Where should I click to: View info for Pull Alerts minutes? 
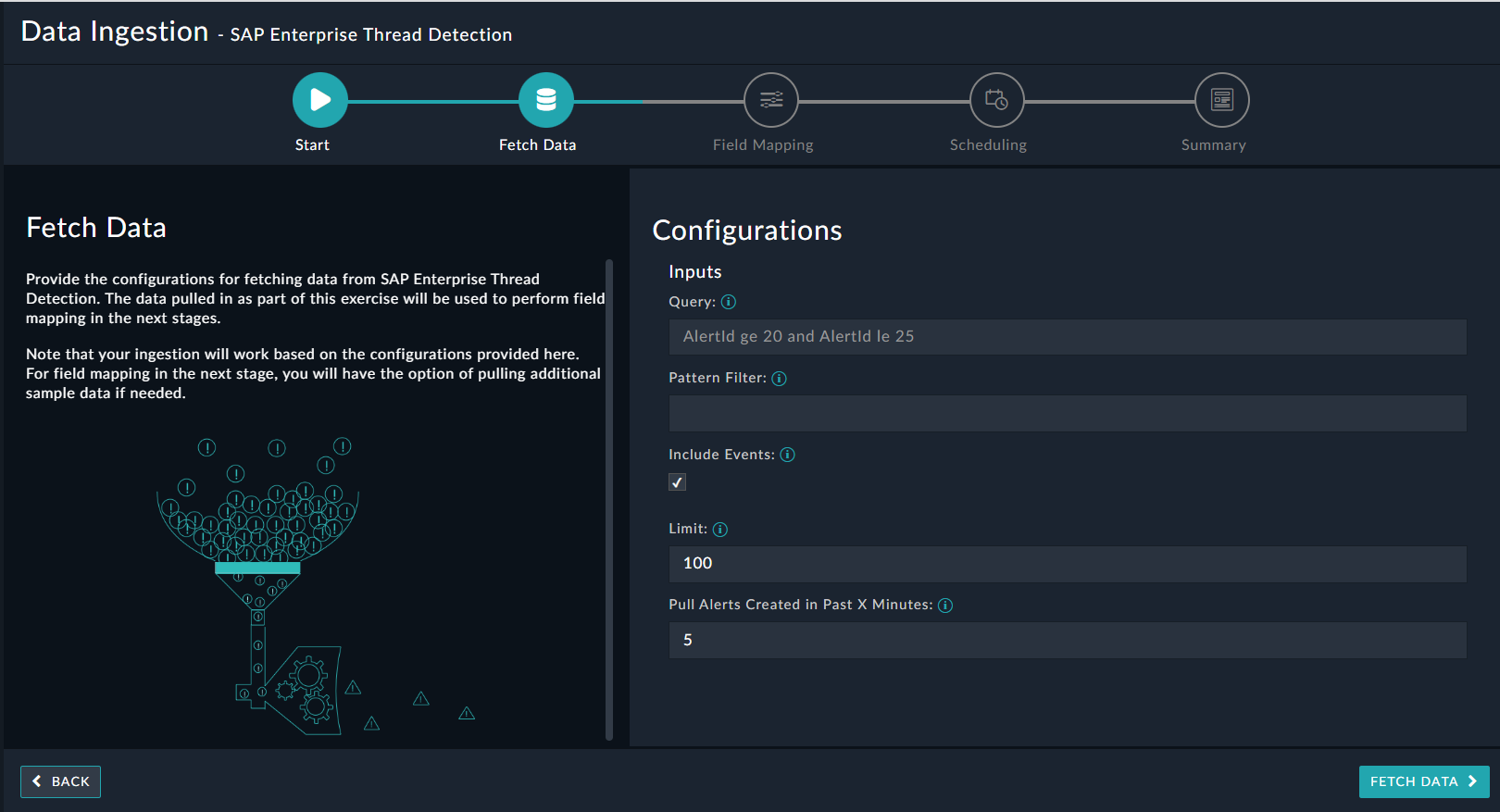pos(945,606)
